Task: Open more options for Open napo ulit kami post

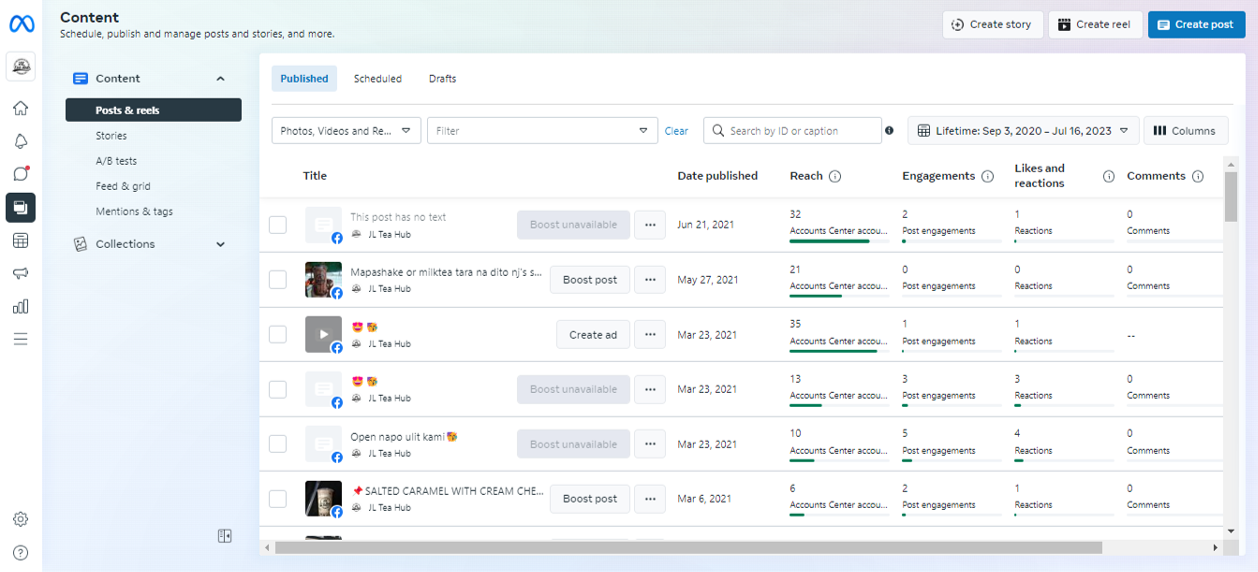Action: pyautogui.click(x=651, y=444)
